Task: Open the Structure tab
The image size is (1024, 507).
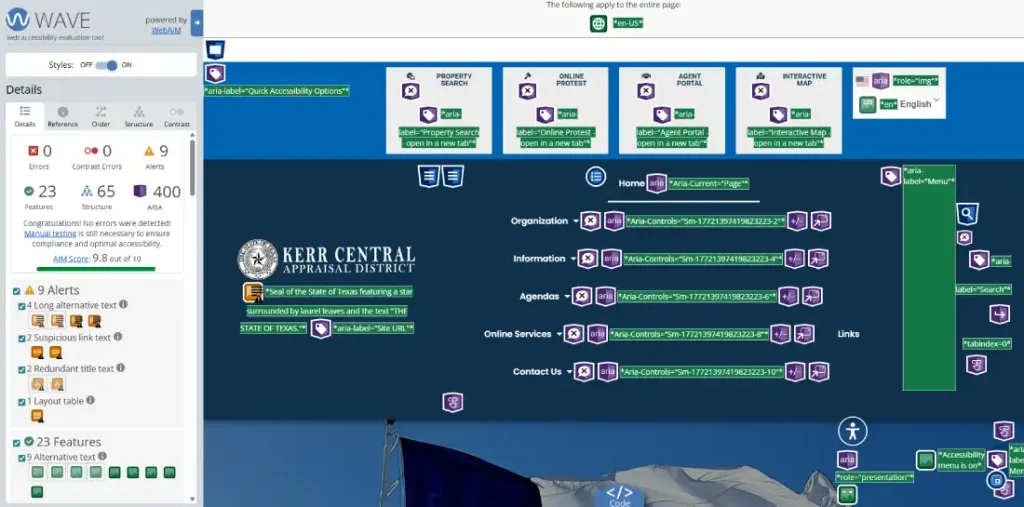Action: [138, 116]
